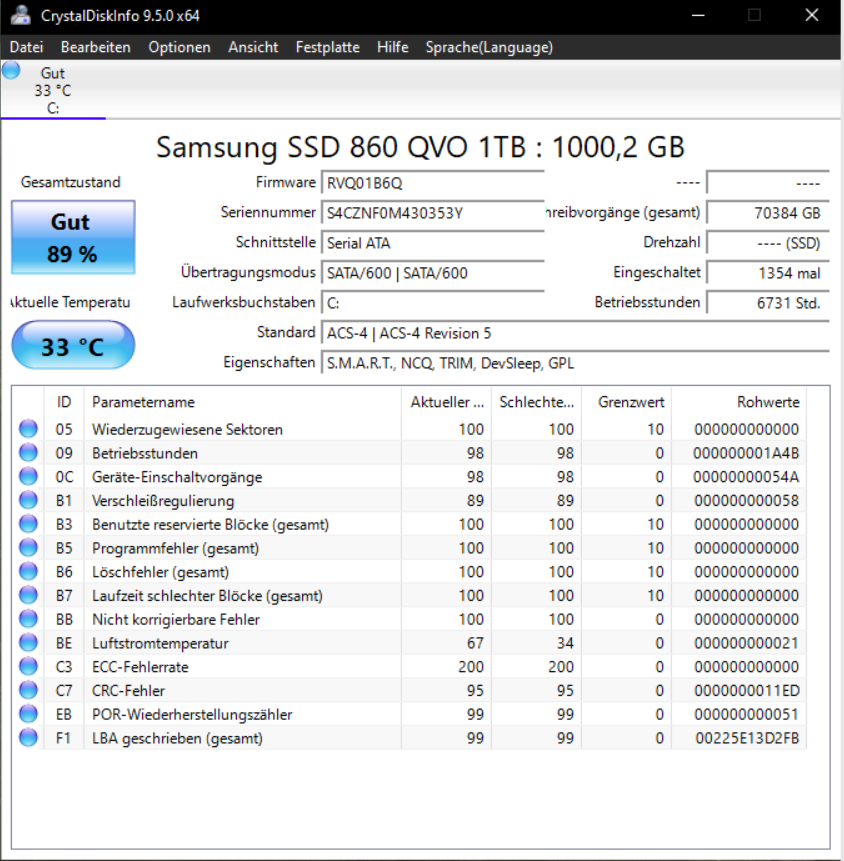Click status orb for Programmfehler (gesamt) row
Image resolution: width=844 pixels, height=861 pixels.
click(x=28, y=548)
